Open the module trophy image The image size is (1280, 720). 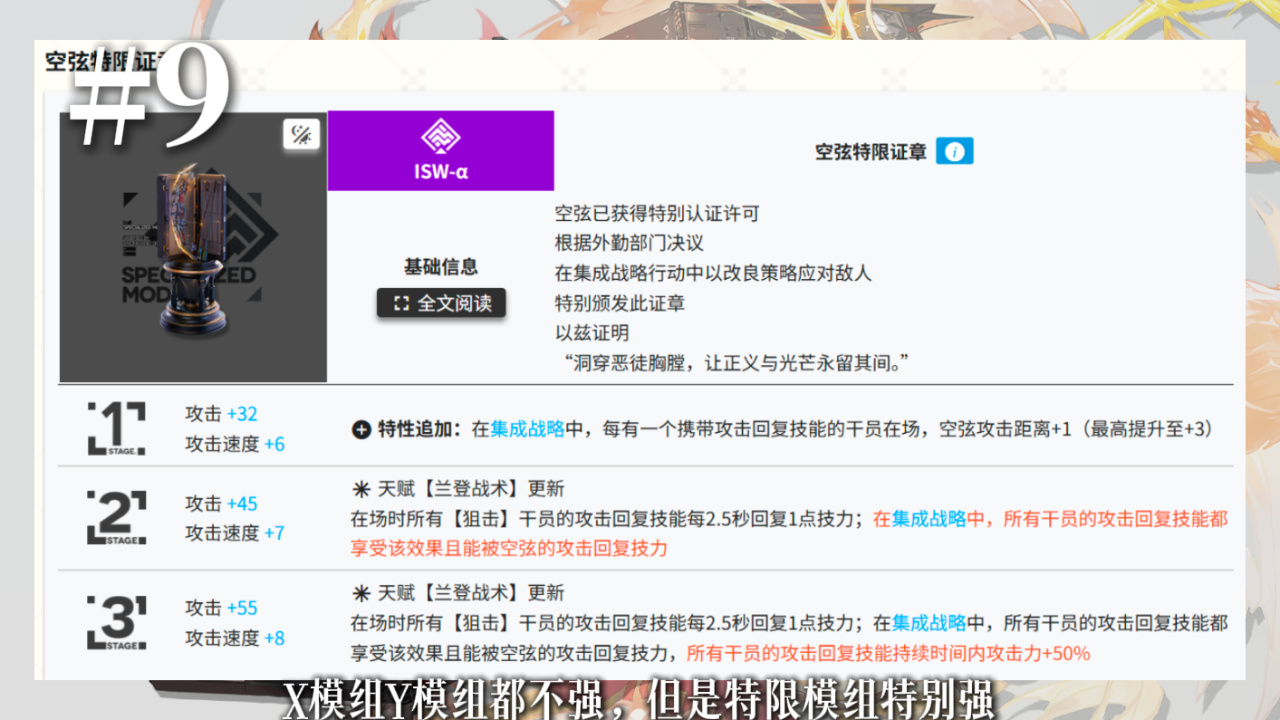[x=193, y=247]
